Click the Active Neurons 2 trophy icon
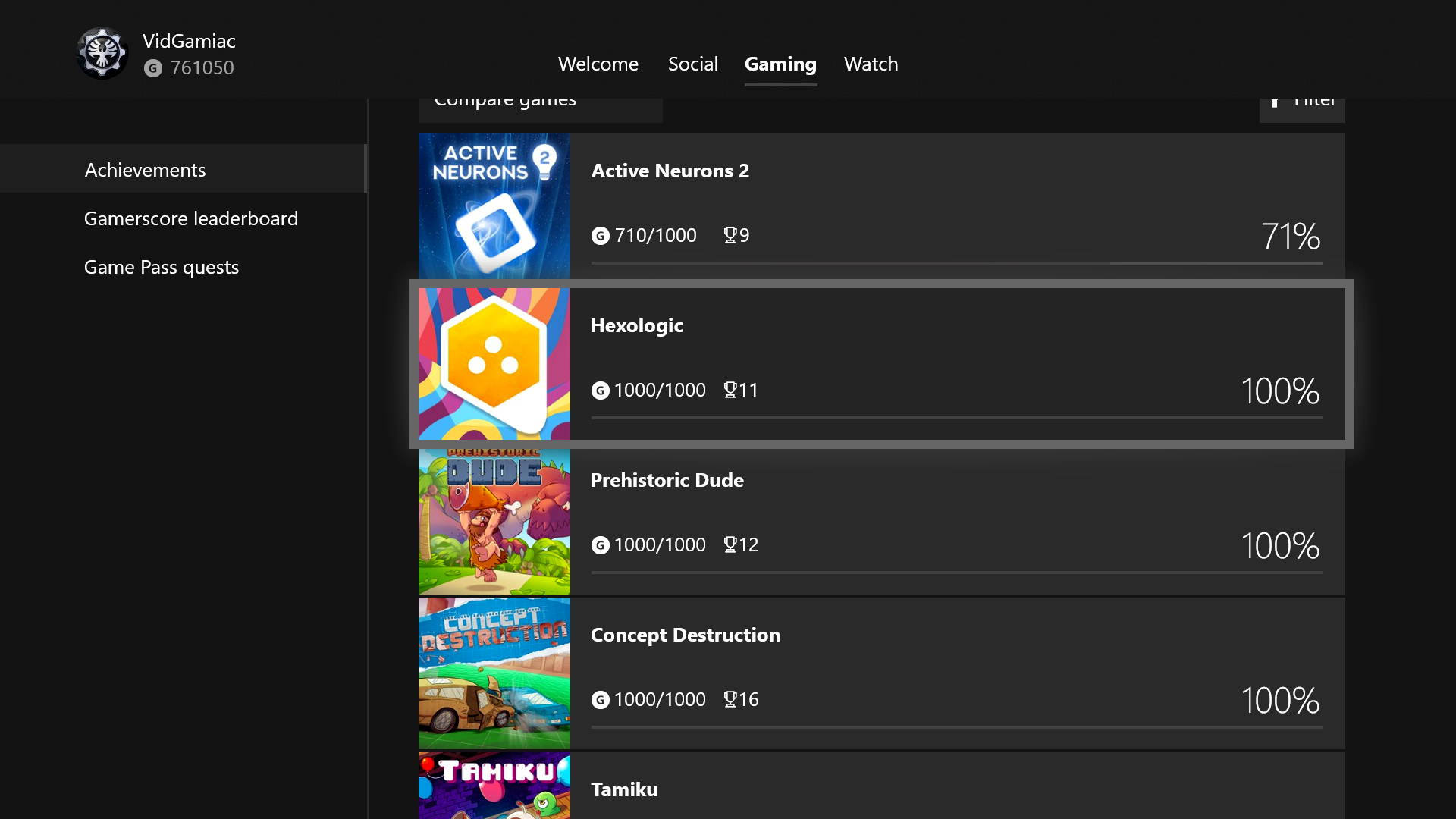This screenshot has width=1456, height=819. click(x=730, y=235)
